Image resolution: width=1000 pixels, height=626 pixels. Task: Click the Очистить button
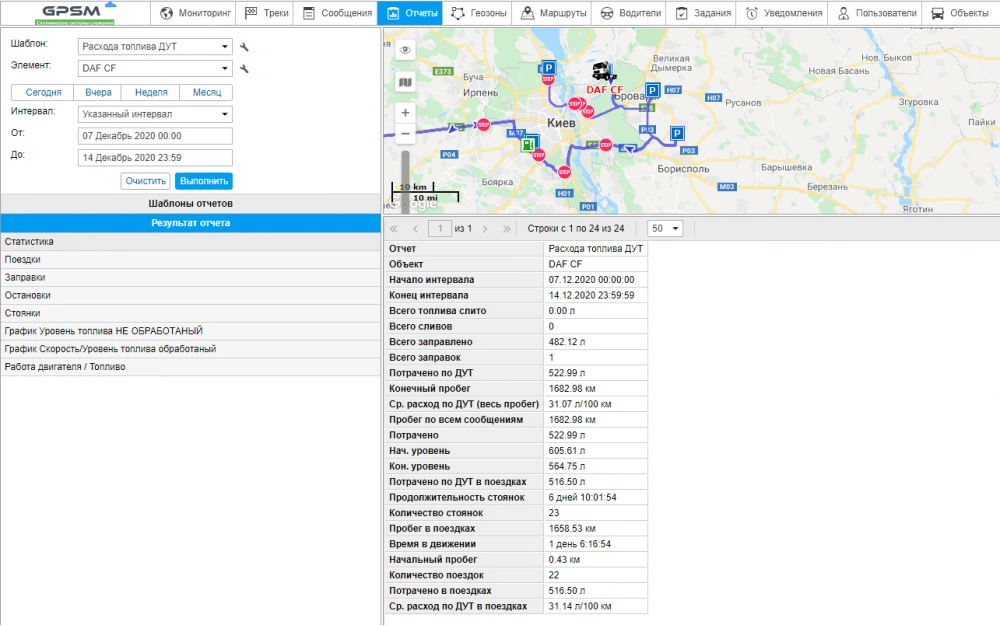(x=146, y=181)
